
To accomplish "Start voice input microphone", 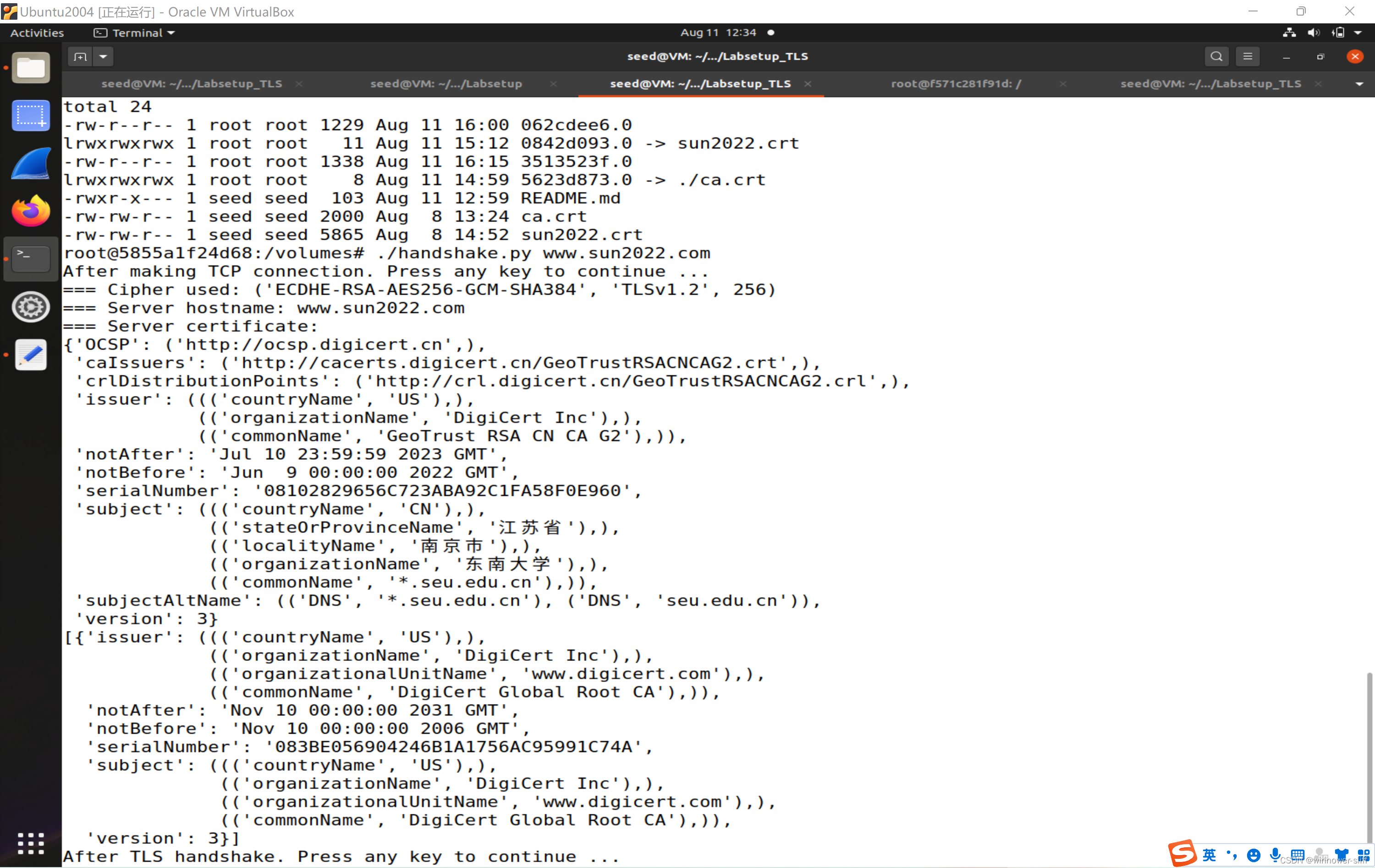I will tap(1275, 855).
